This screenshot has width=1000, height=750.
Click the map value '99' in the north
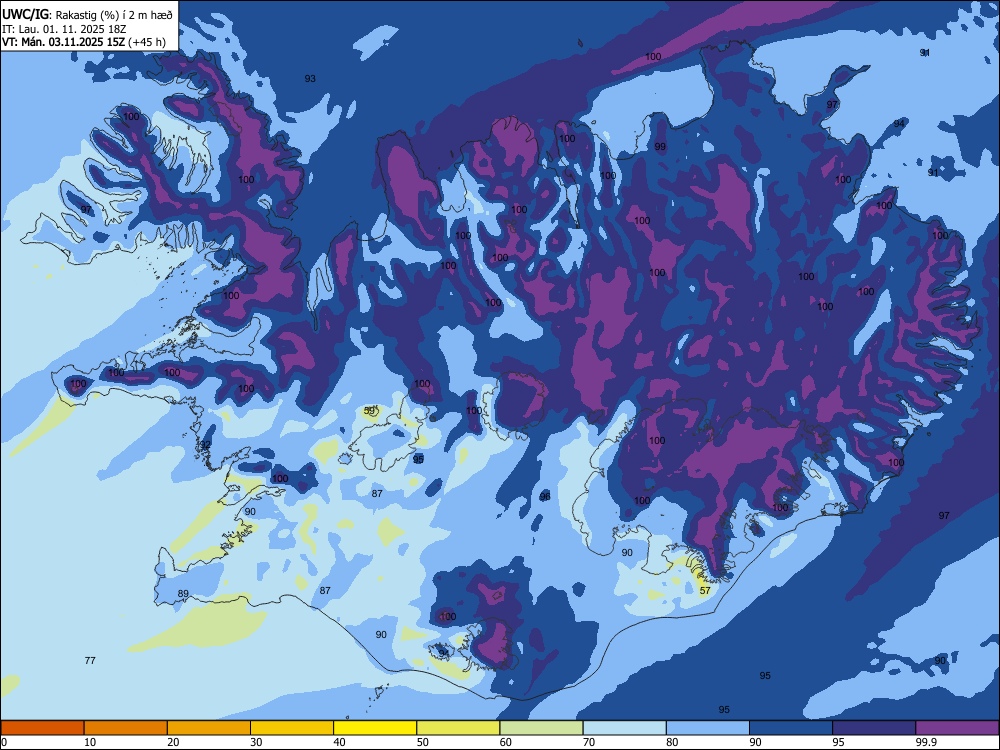[x=660, y=146]
